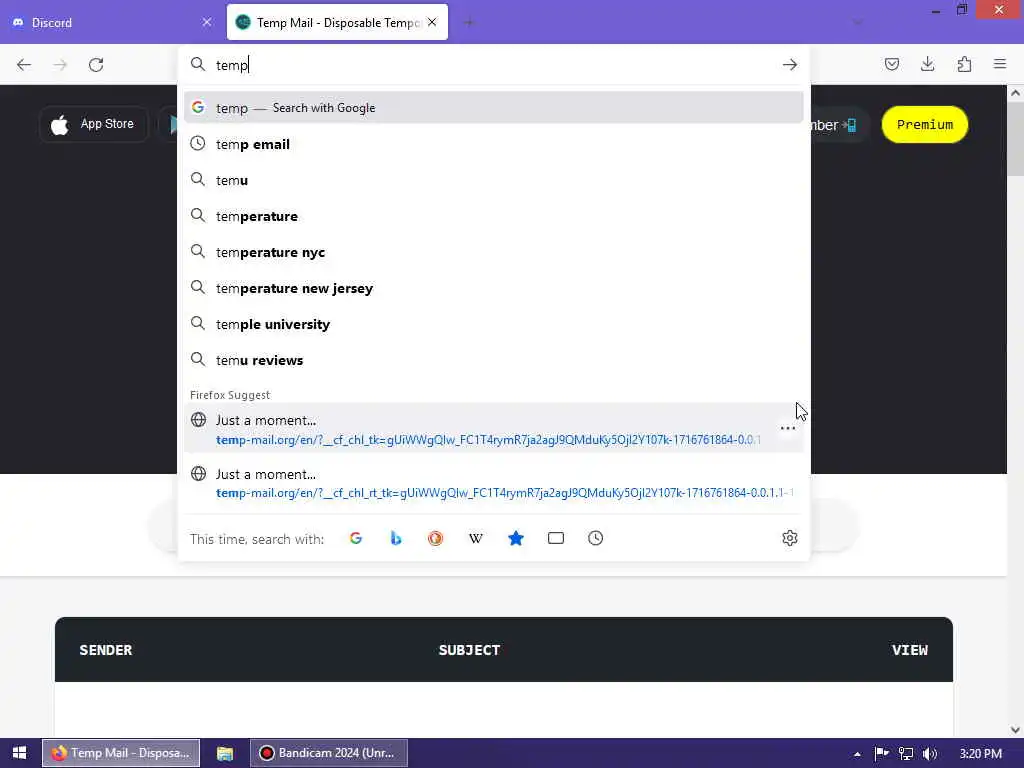Click the page scrollbar down arrow

(1015, 729)
